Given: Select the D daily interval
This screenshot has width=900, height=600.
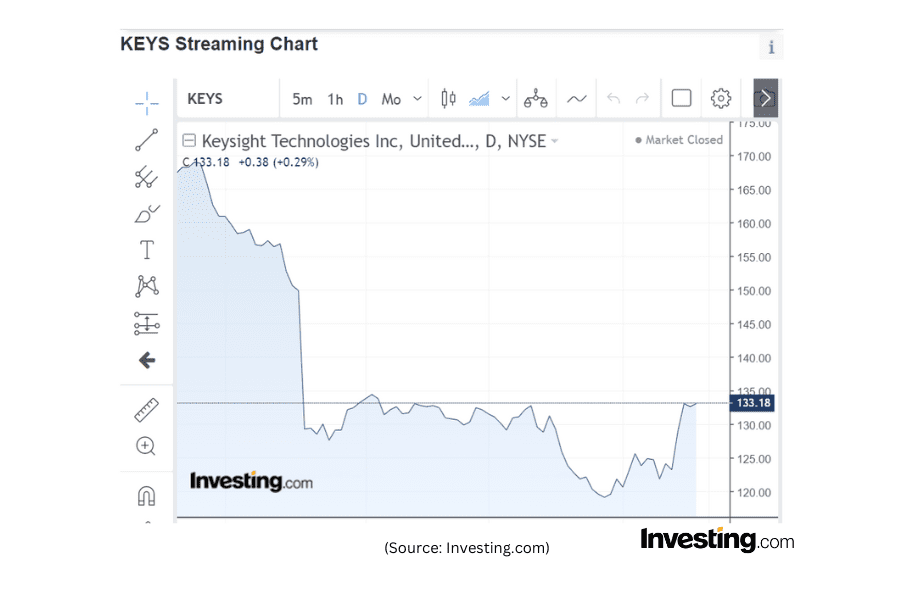Looking at the screenshot, I should (362, 99).
